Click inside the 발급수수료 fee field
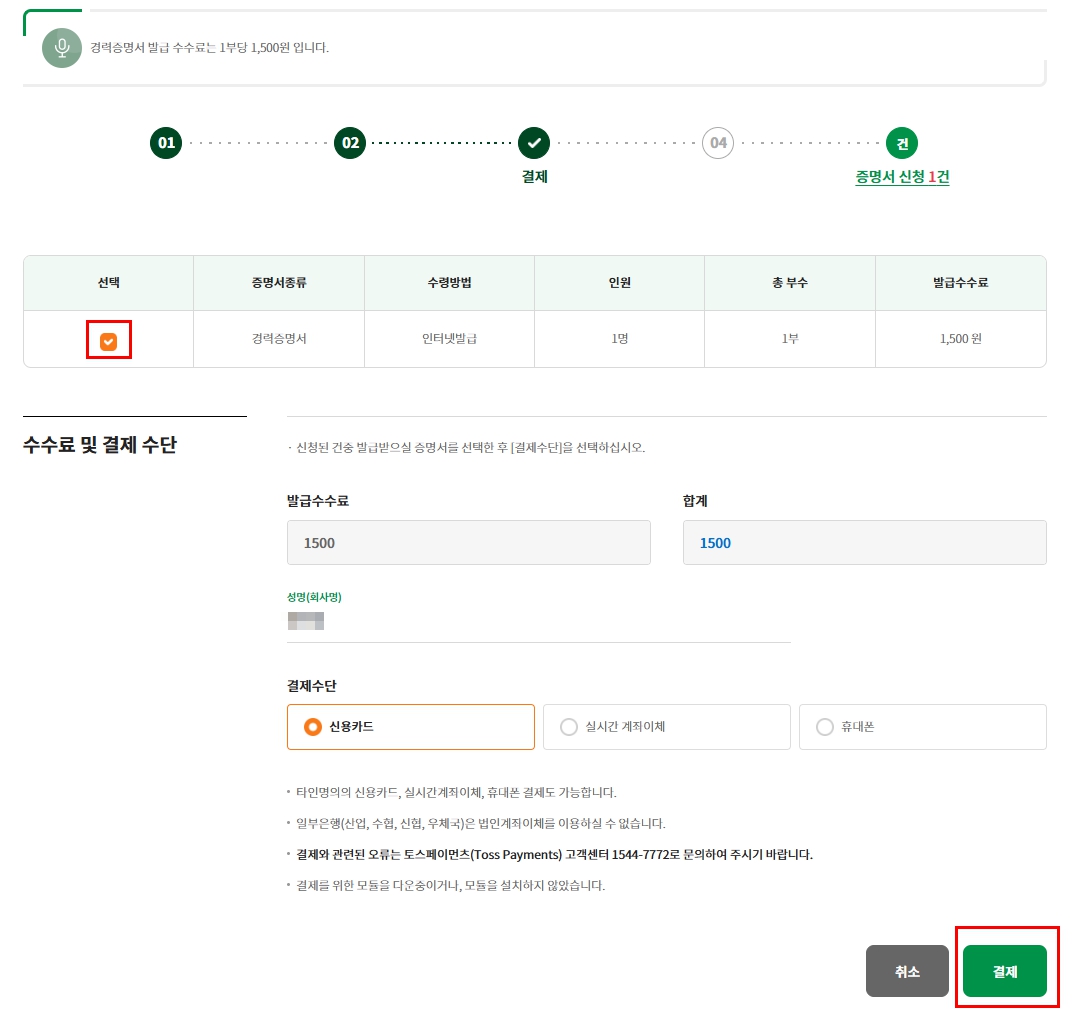The image size is (1080, 1026). point(468,542)
